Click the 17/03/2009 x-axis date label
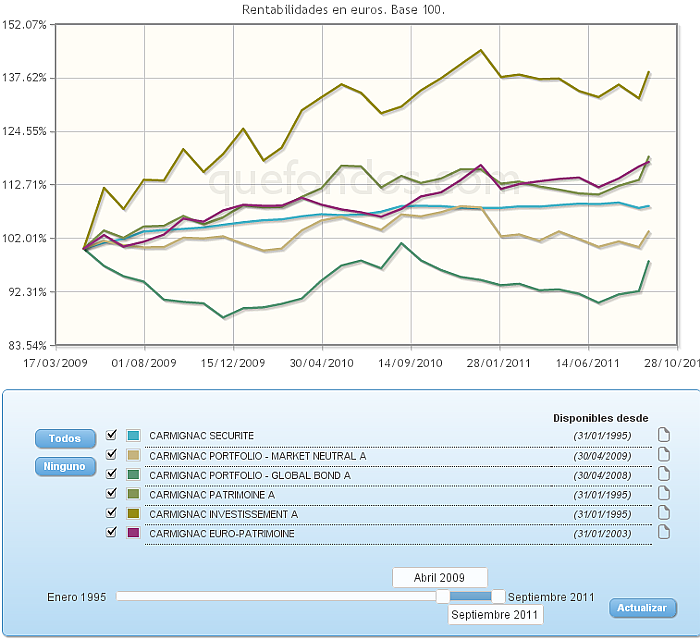Viewport: 700px width, 639px height. point(55,363)
